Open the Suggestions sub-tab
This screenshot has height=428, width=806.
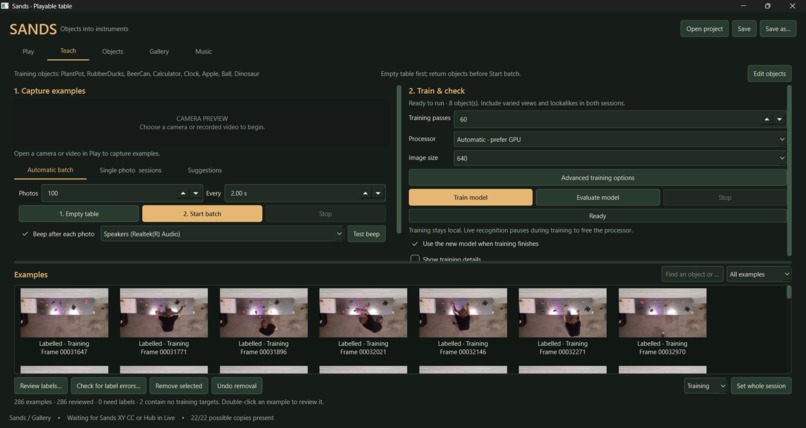tap(205, 171)
